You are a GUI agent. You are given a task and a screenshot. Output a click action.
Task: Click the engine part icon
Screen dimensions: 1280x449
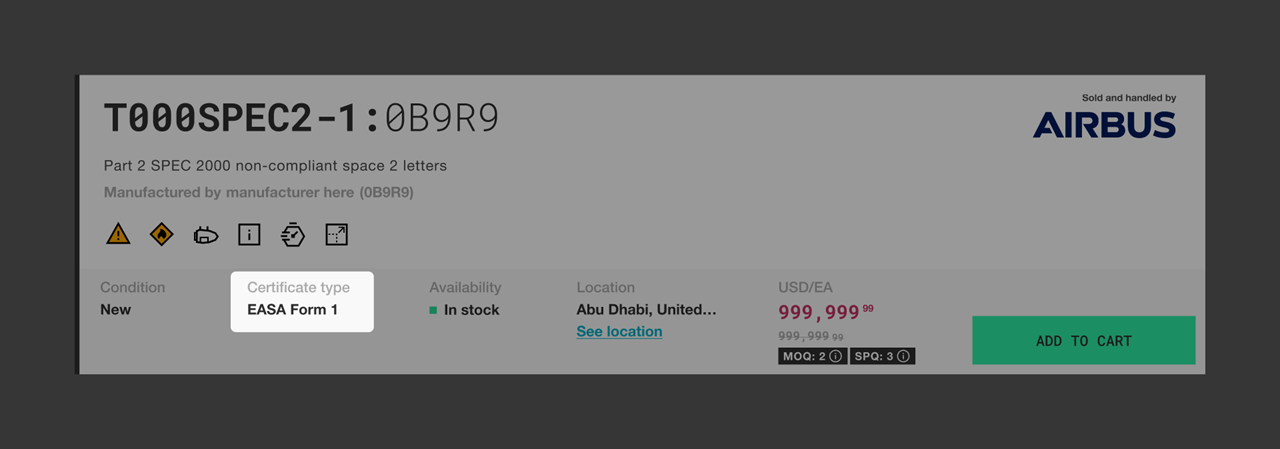(206, 235)
